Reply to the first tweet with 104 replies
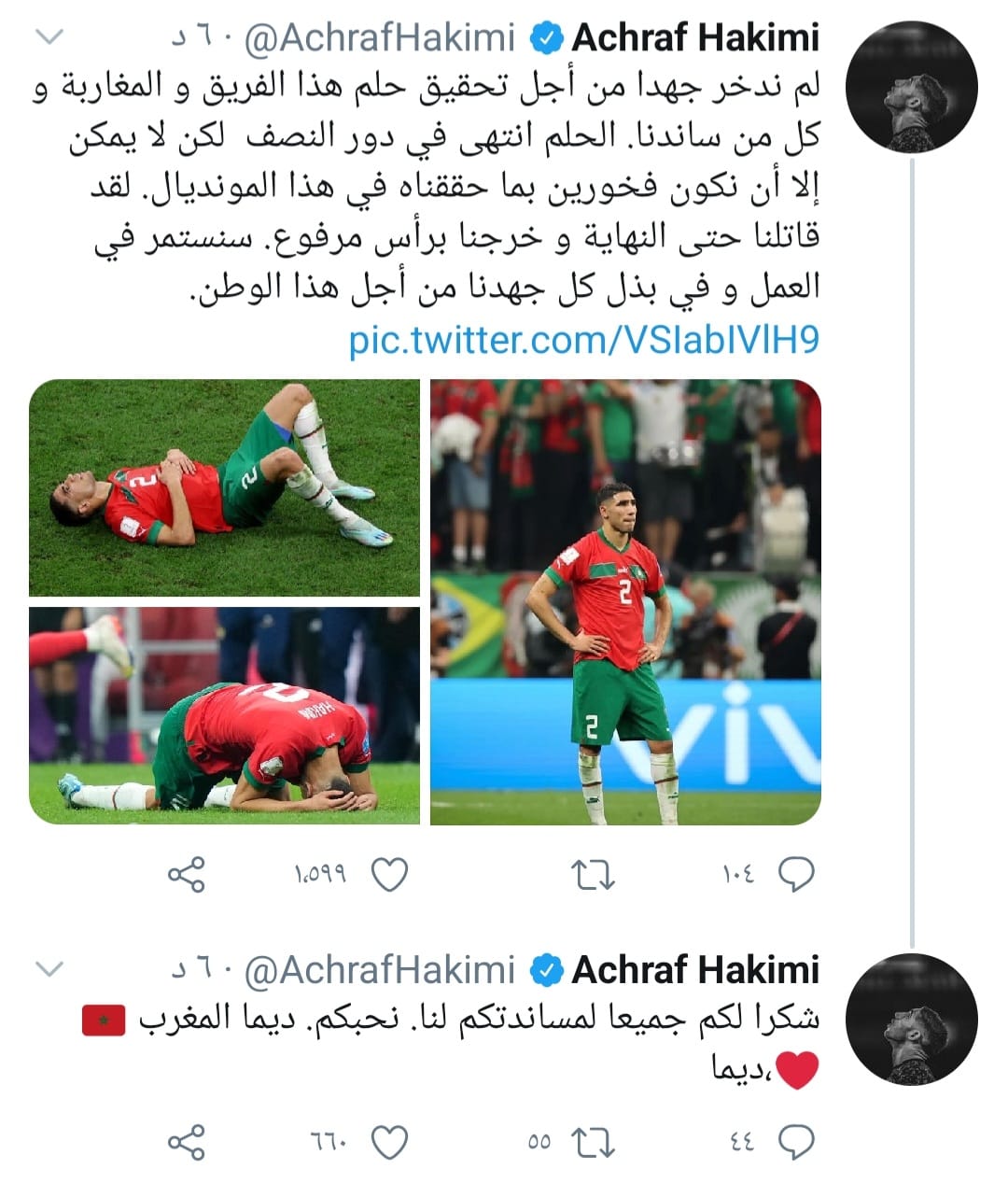Screen dimensions: 1008x1183 click(x=796, y=876)
